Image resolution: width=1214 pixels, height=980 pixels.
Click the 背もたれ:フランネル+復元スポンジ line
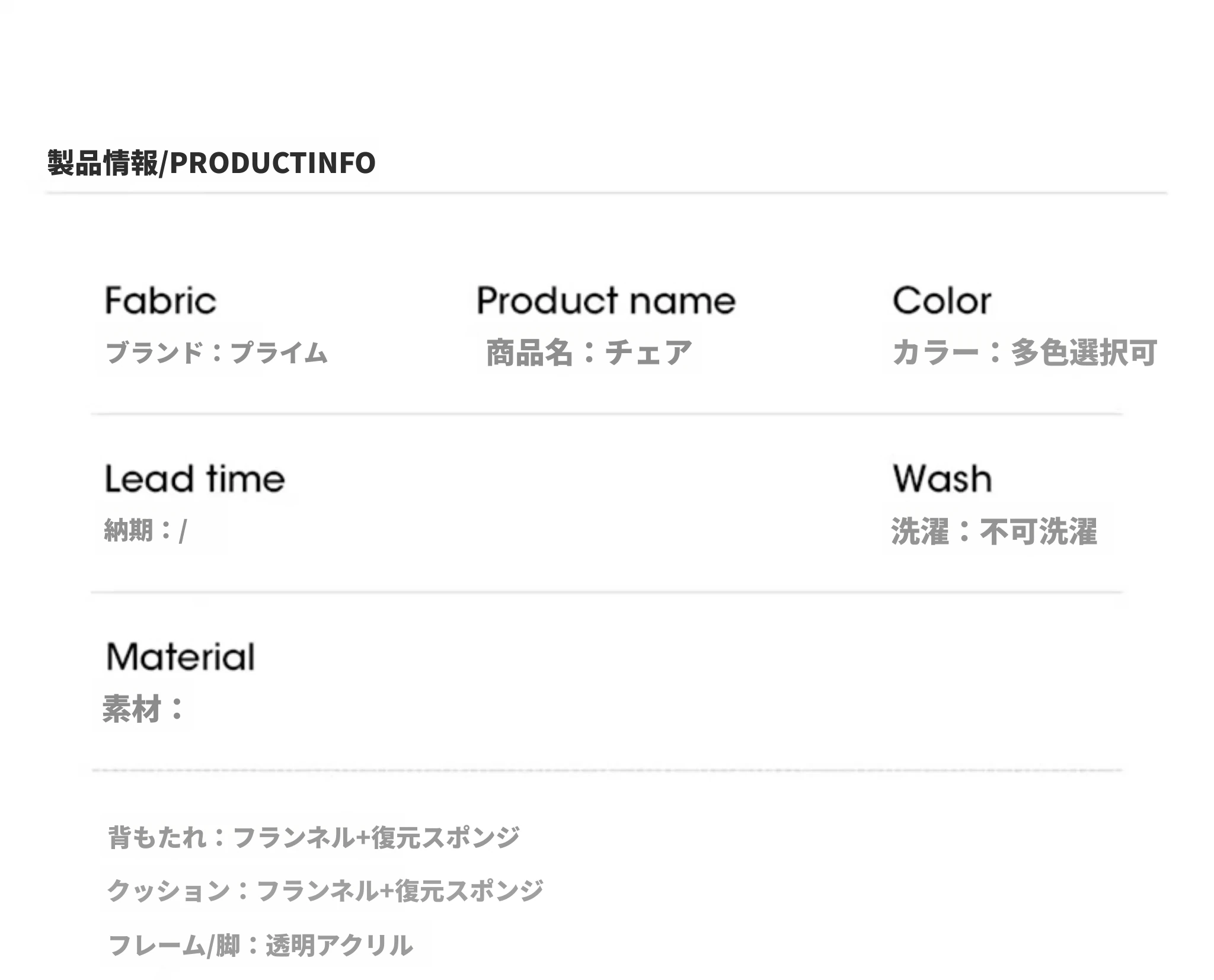point(314,837)
